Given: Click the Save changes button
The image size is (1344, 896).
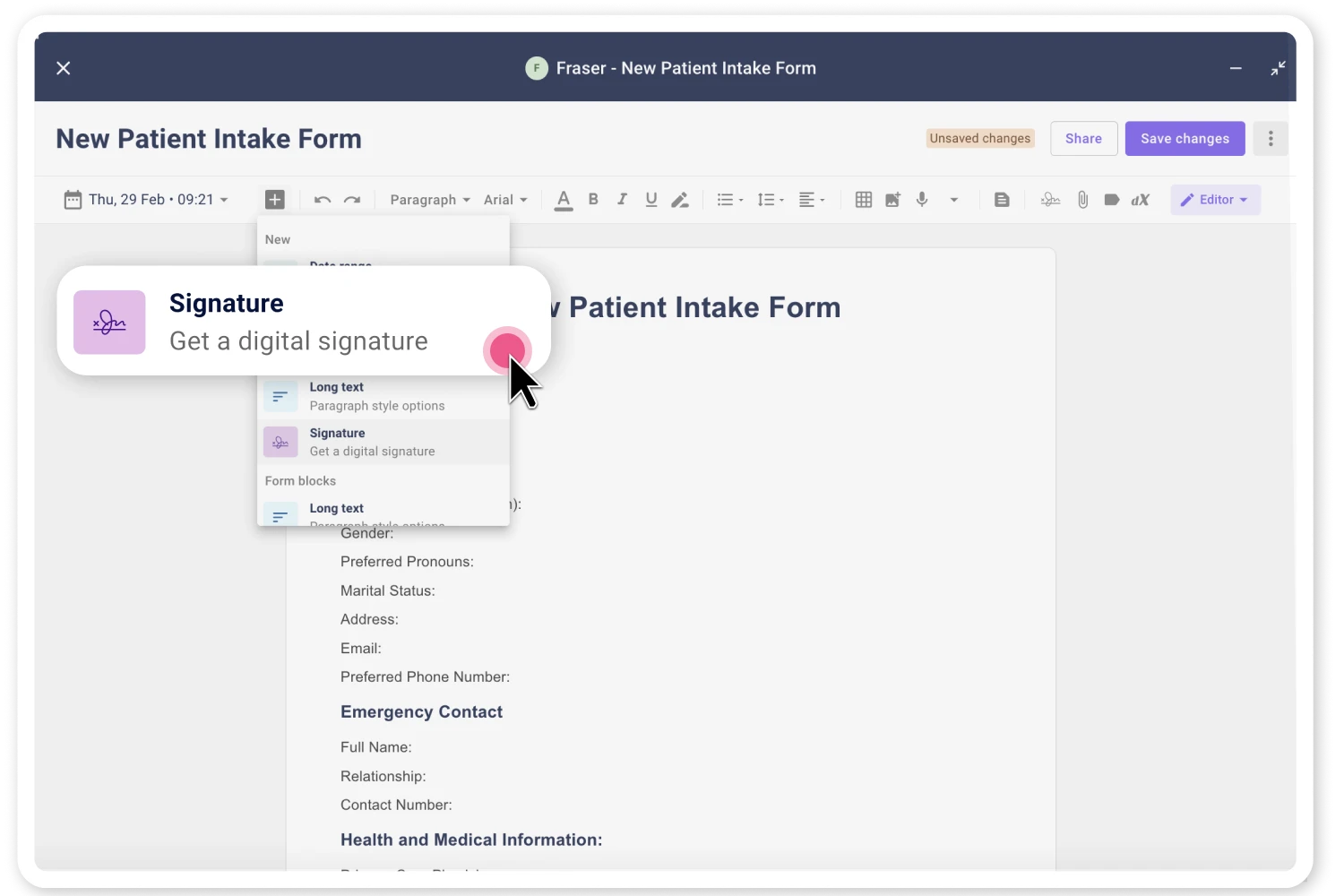Looking at the screenshot, I should pyautogui.click(x=1185, y=138).
